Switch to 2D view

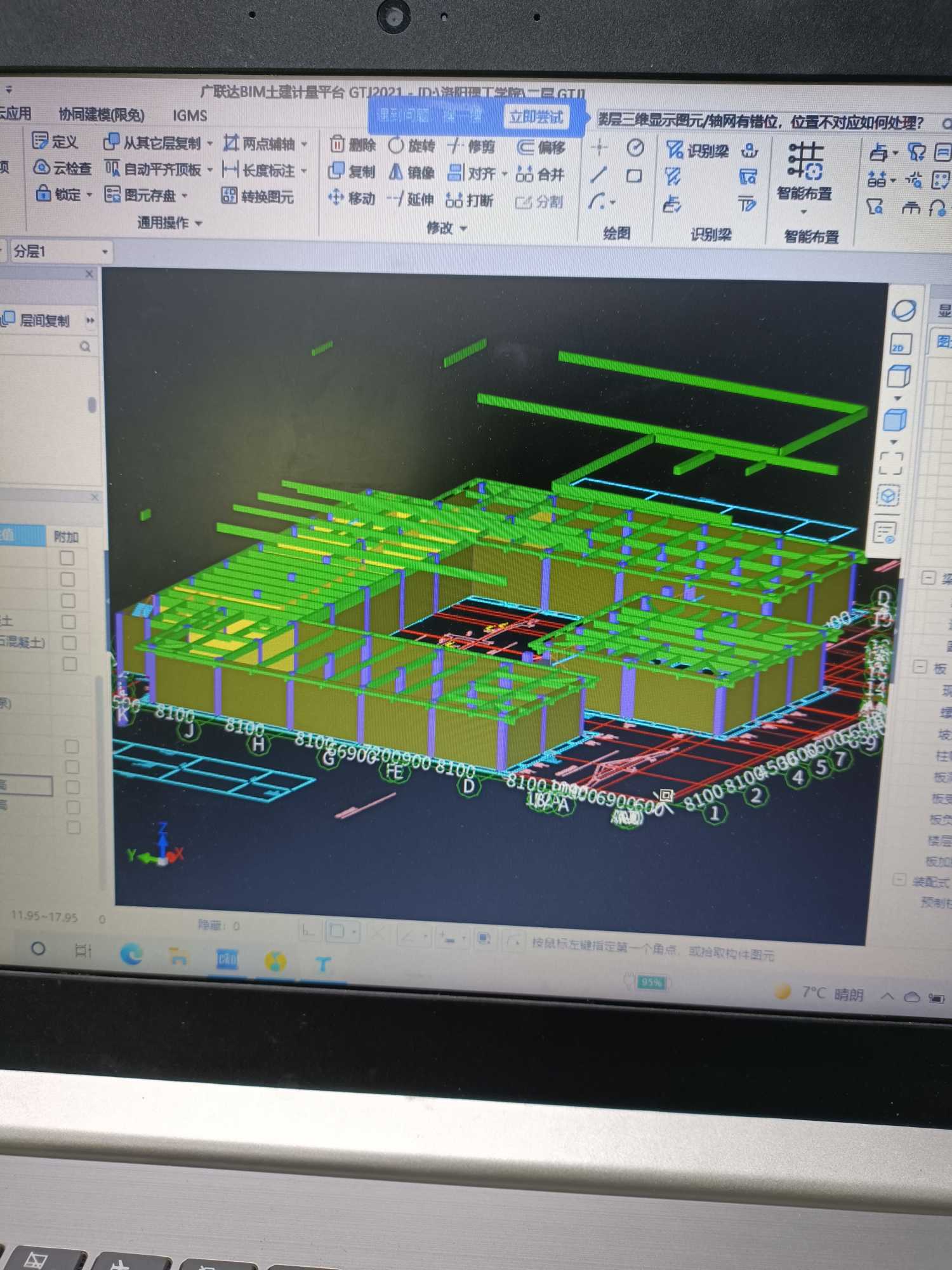coord(901,344)
